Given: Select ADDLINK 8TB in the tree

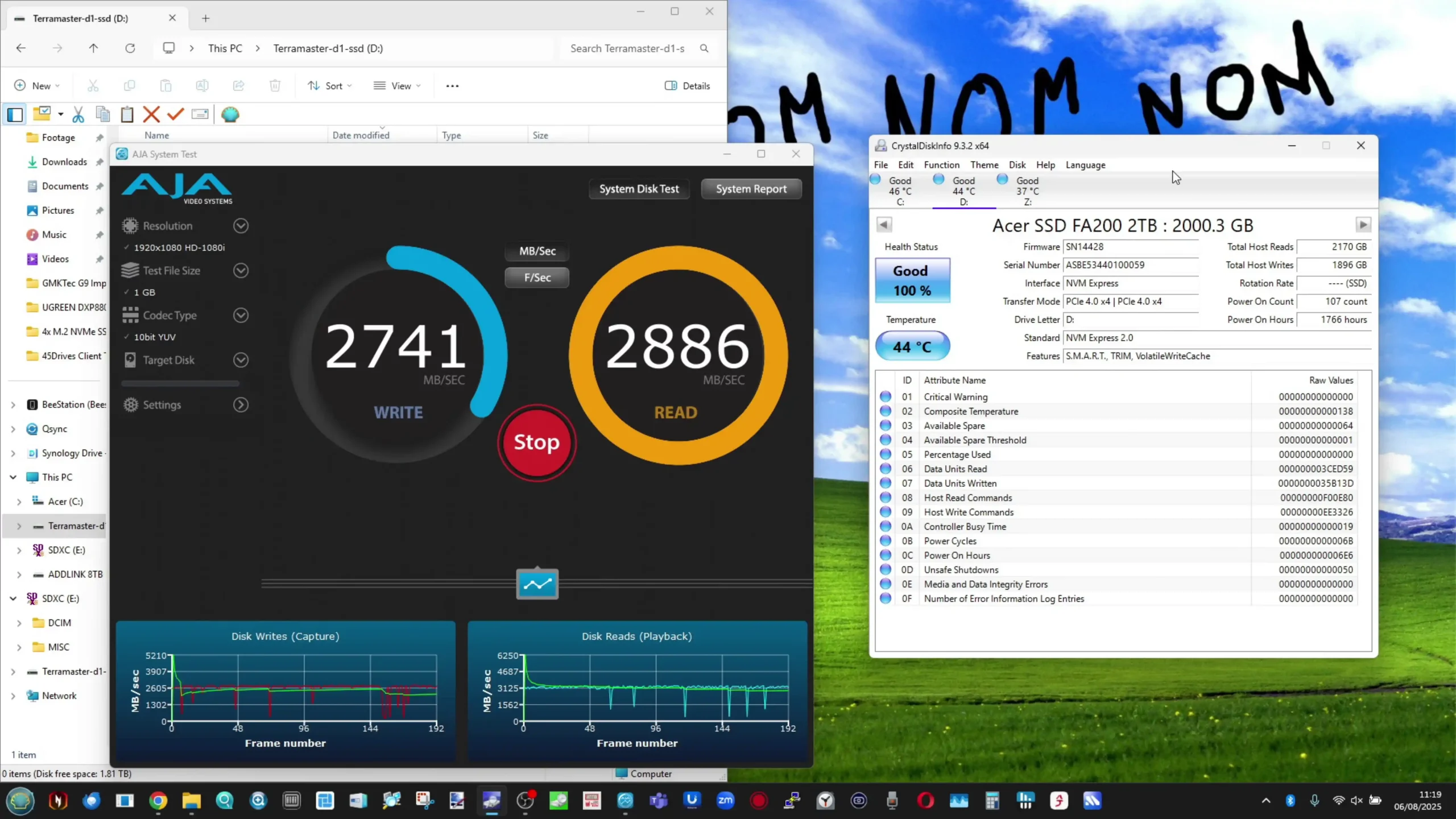Looking at the screenshot, I should click(75, 574).
